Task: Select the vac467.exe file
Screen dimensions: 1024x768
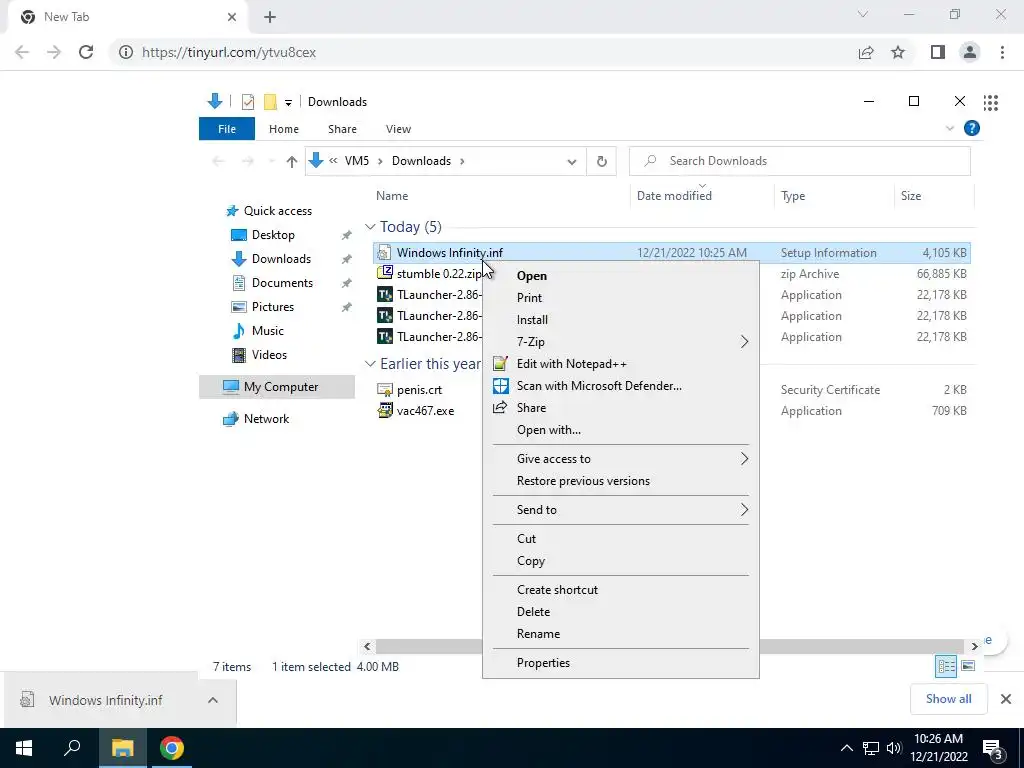Action: pos(425,411)
